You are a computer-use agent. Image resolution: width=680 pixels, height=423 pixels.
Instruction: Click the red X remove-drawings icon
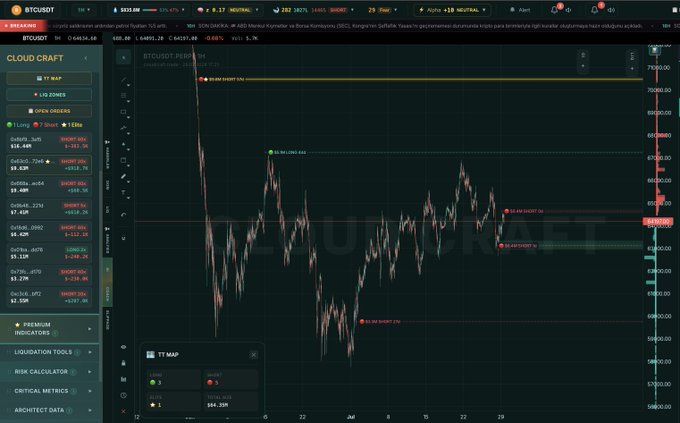pos(124,411)
